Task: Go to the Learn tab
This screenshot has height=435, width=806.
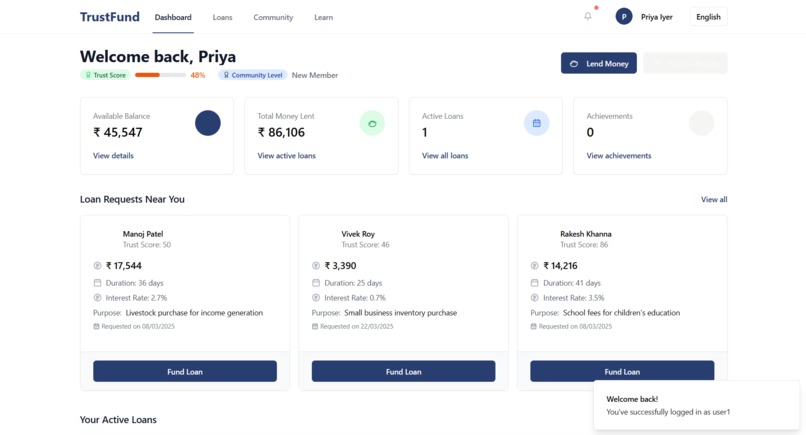Action: [323, 17]
